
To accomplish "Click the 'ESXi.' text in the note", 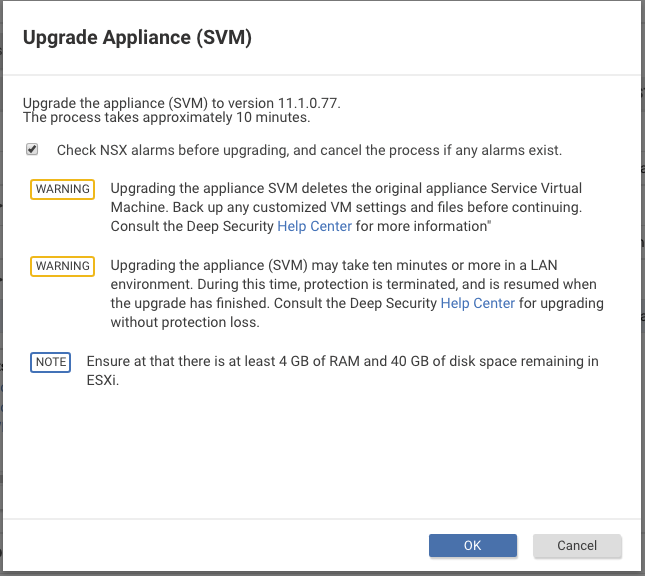I will tap(103, 380).
